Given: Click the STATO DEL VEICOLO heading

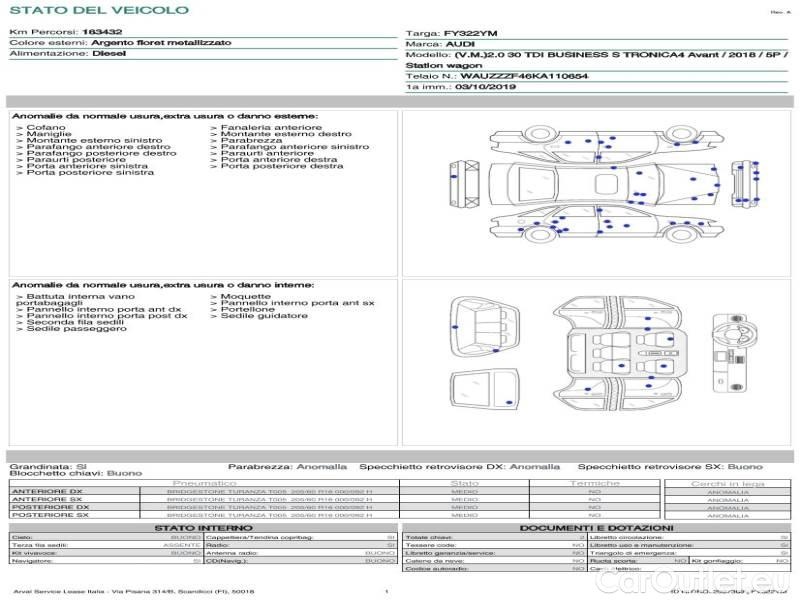Looking at the screenshot, I should point(98,10).
